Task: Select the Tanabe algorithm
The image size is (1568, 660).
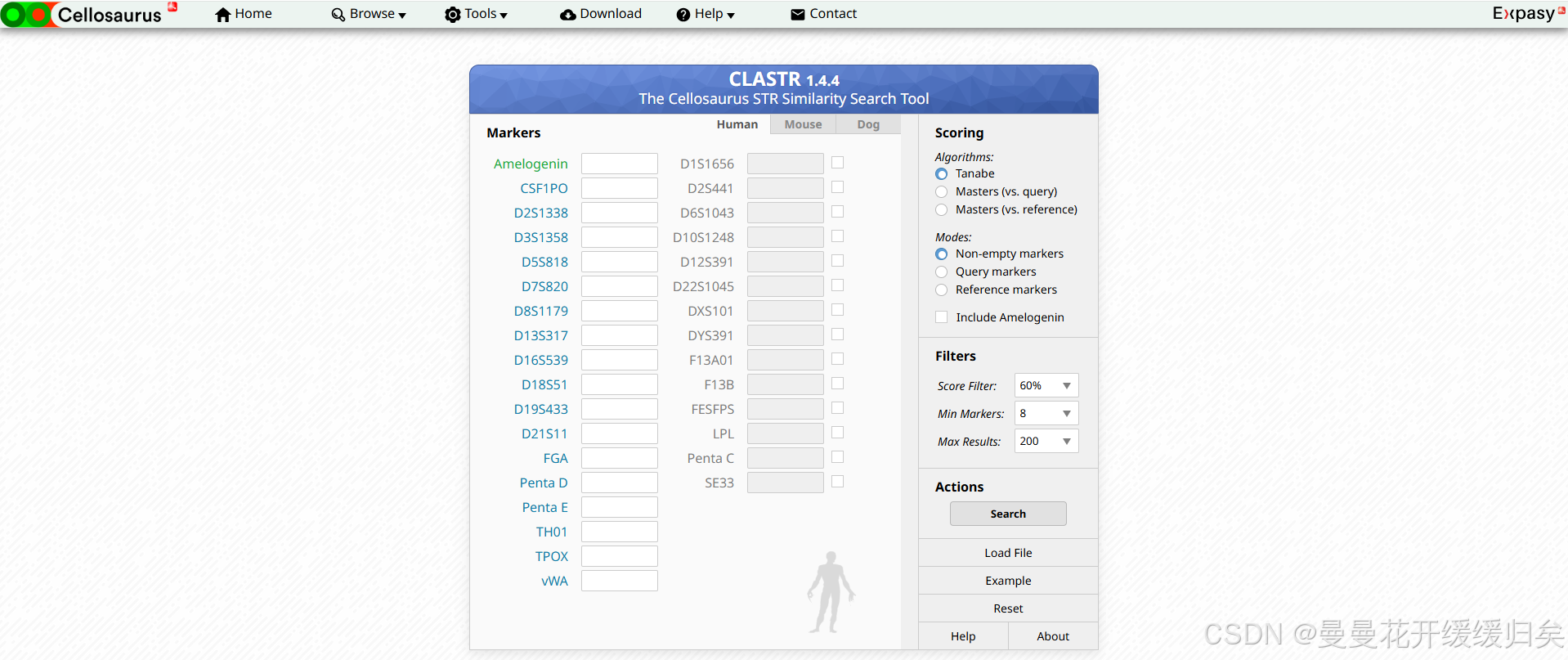Action: [x=942, y=174]
